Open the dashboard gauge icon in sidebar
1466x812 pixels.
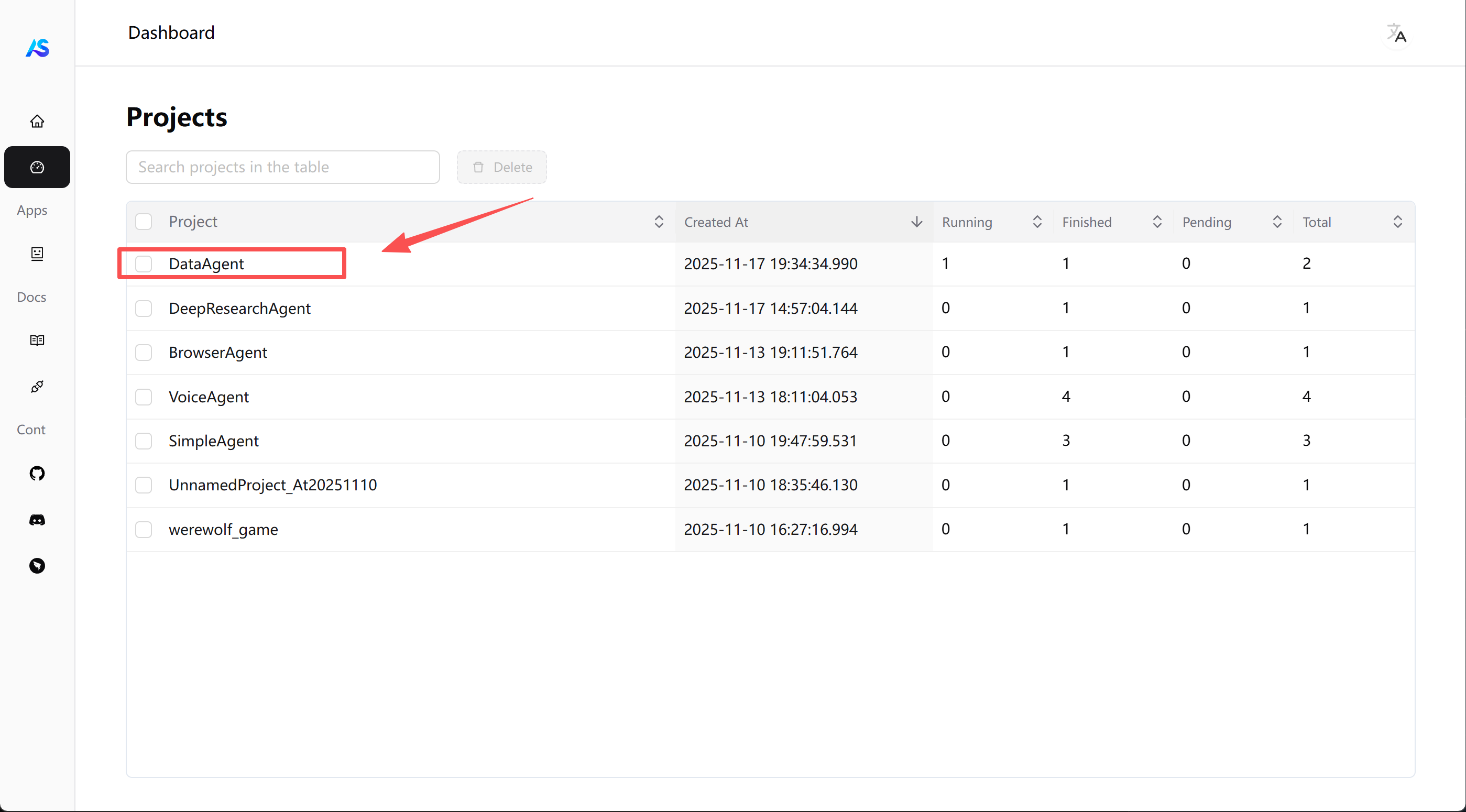pyautogui.click(x=37, y=167)
